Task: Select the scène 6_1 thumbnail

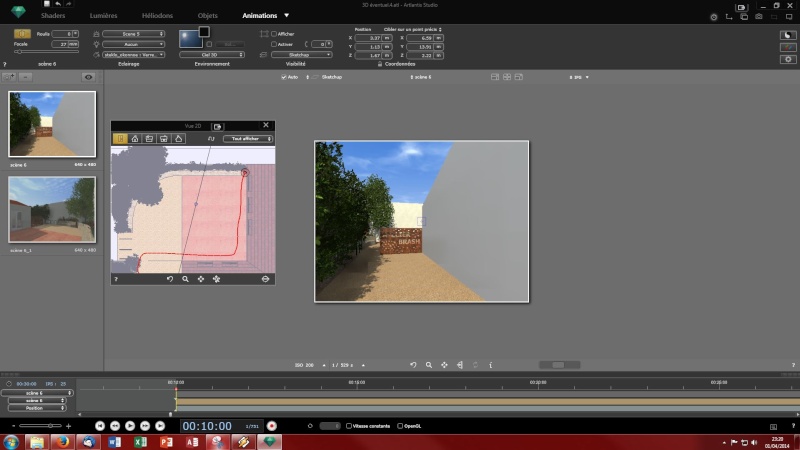Action: tap(52, 209)
